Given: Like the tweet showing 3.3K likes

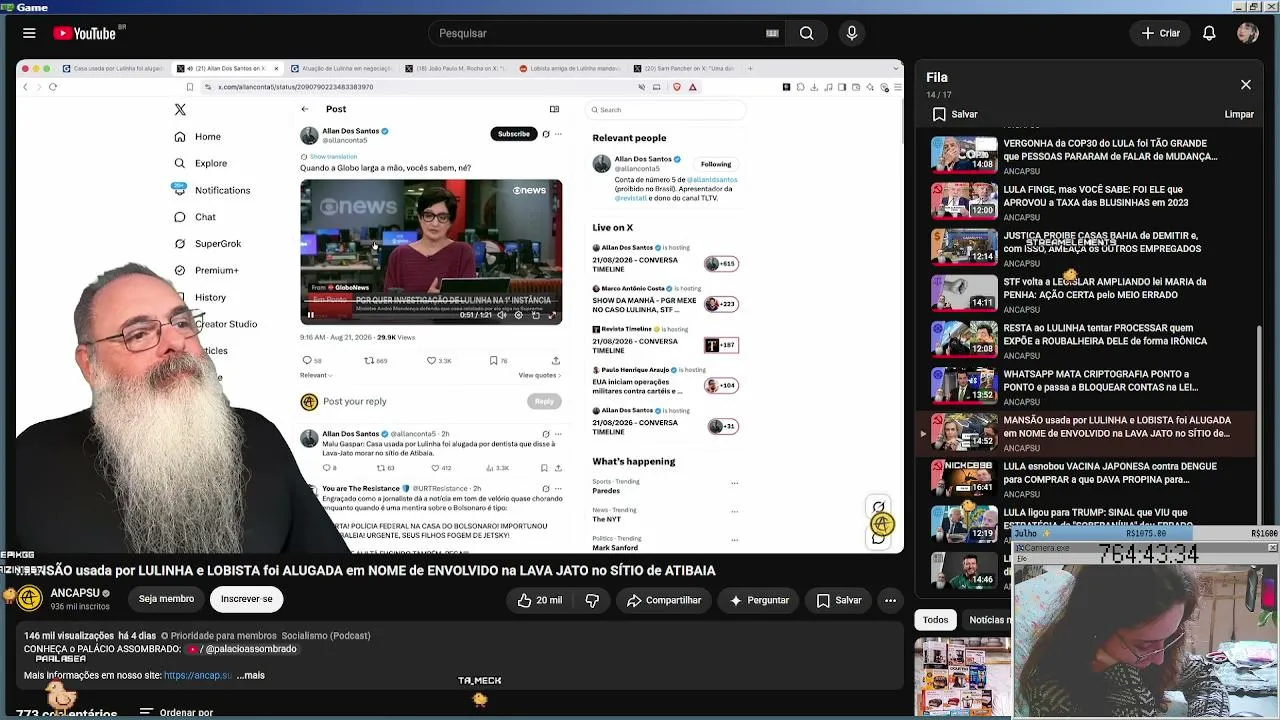Looking at the screenshot, I should [x=439, y=360].
